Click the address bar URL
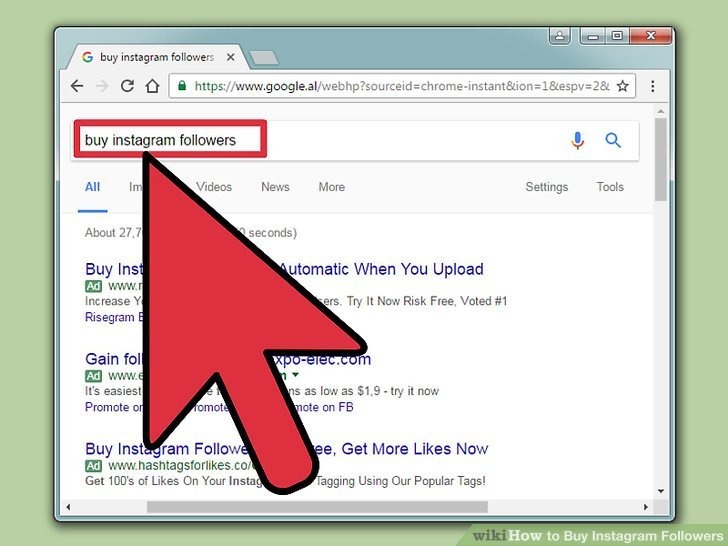728x546 pixels. coord(402,86)
